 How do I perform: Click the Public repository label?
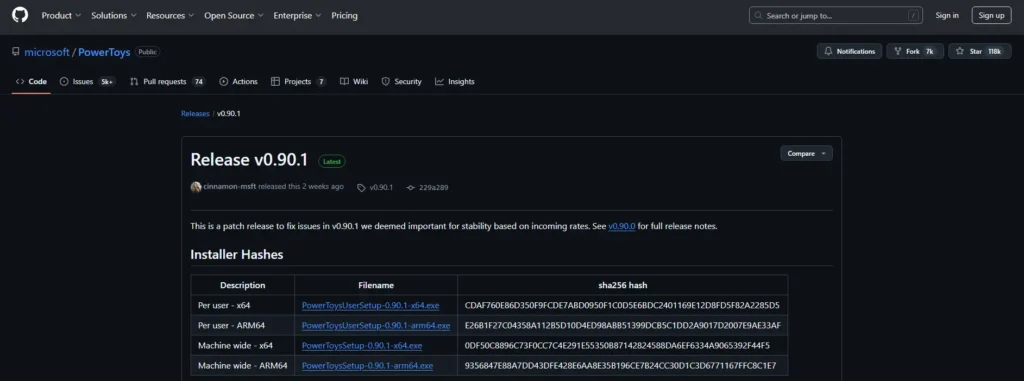(147, 52)
